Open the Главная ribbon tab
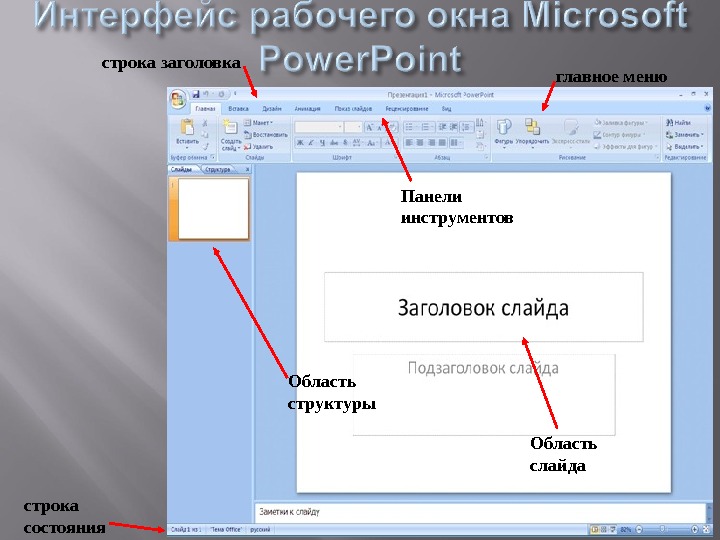 tap(205, 109)
